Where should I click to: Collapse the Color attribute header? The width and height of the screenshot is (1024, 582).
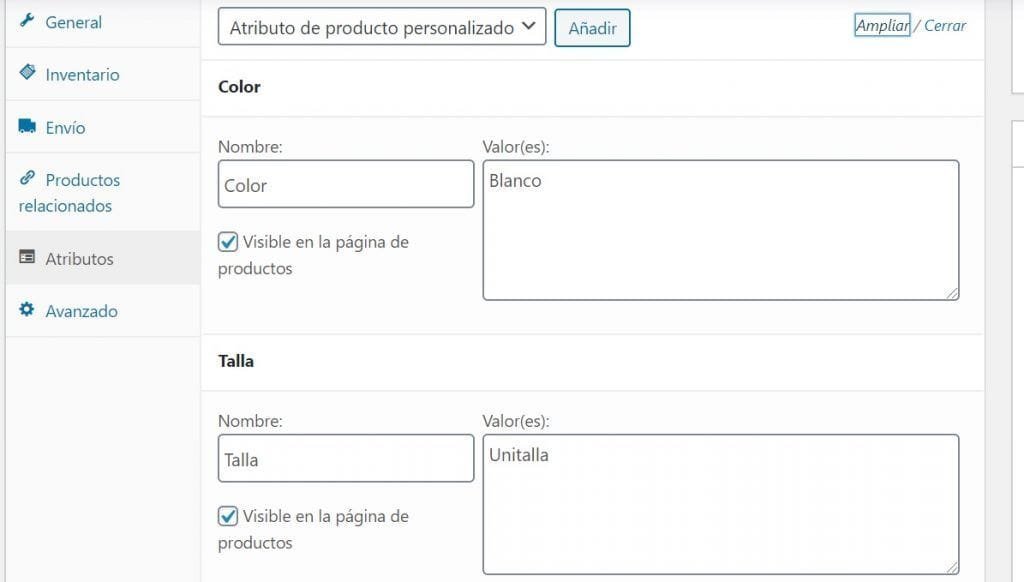pyautogui.click(x=592, y=88)
